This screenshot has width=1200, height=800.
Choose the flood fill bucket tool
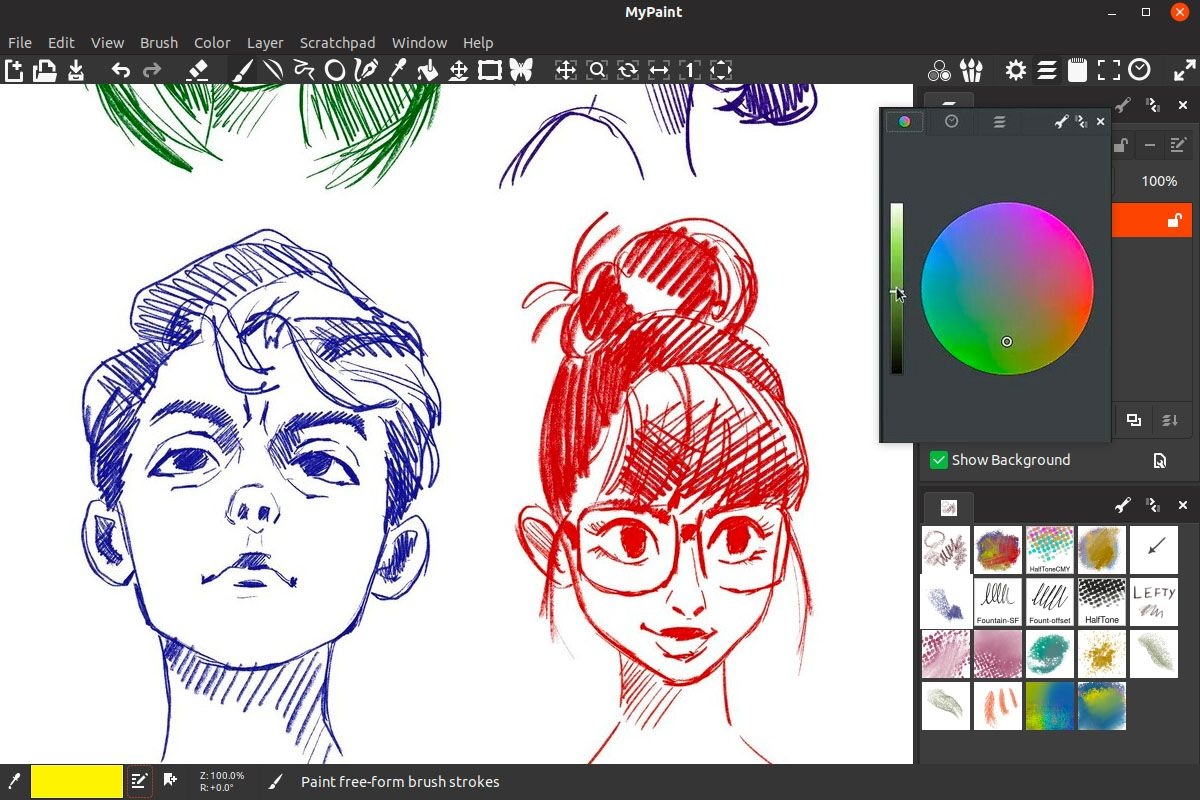pyautogui.click(x=428, y=70)
